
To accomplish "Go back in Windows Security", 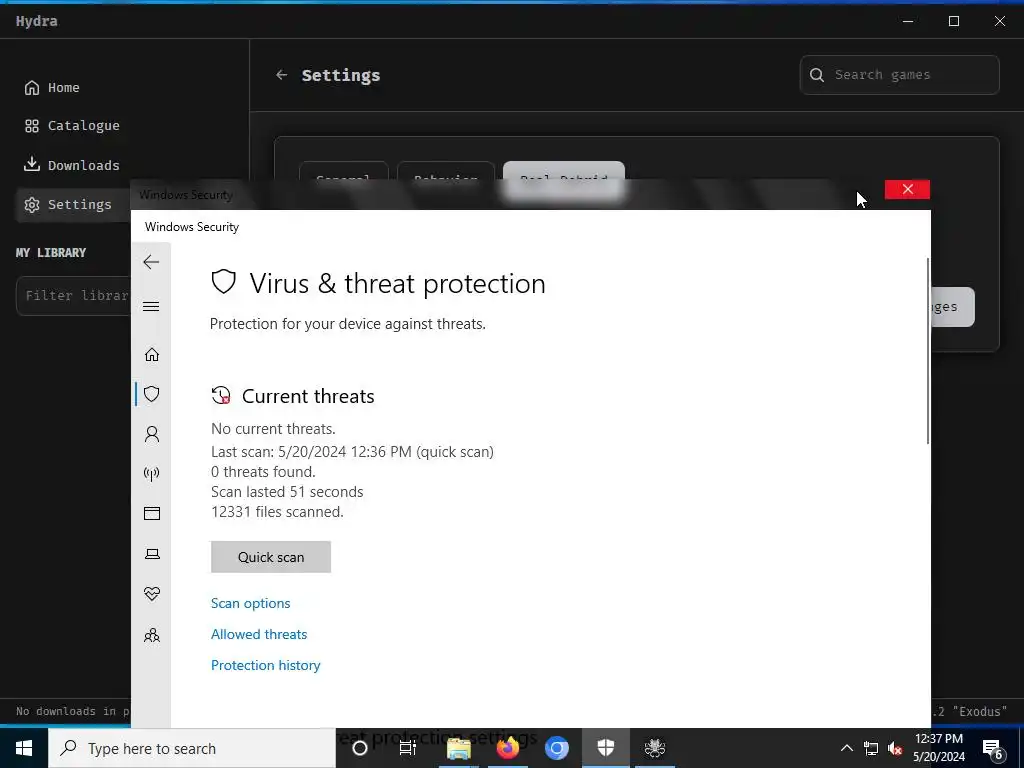I will tap(151, 262).
